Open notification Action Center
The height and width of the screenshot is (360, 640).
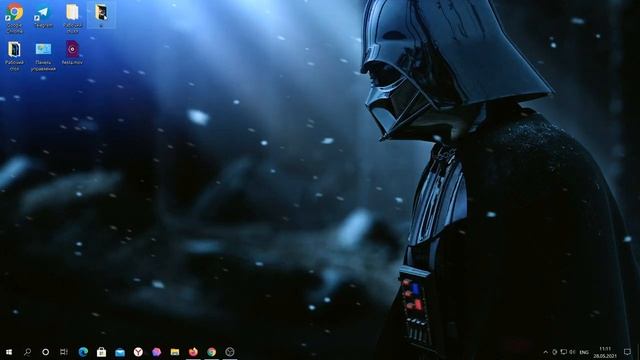tap(627, 352)
